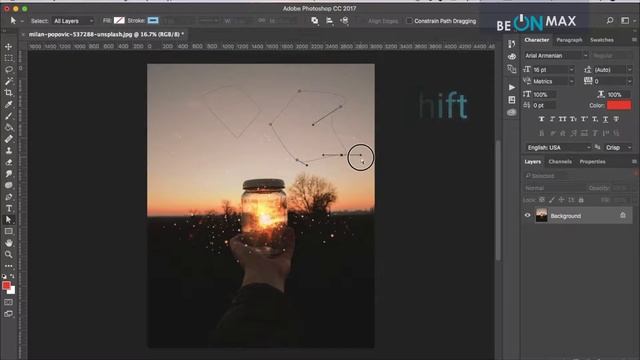The width and height of the screenshot is (640, 360).
Task: Open the red text Color swatch
Action: [619, 105]
